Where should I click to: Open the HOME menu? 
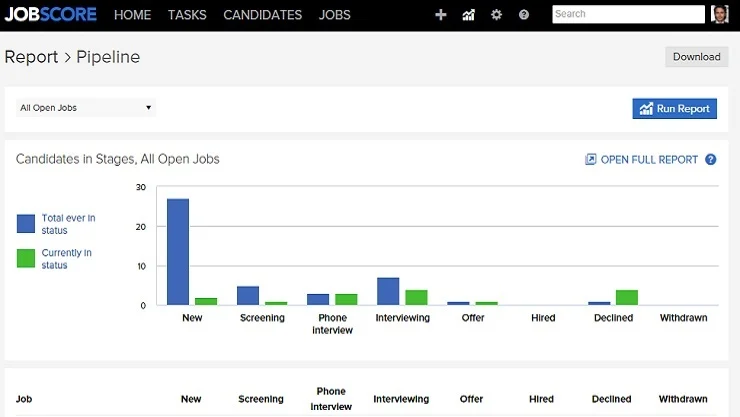[x=133, y=15]
